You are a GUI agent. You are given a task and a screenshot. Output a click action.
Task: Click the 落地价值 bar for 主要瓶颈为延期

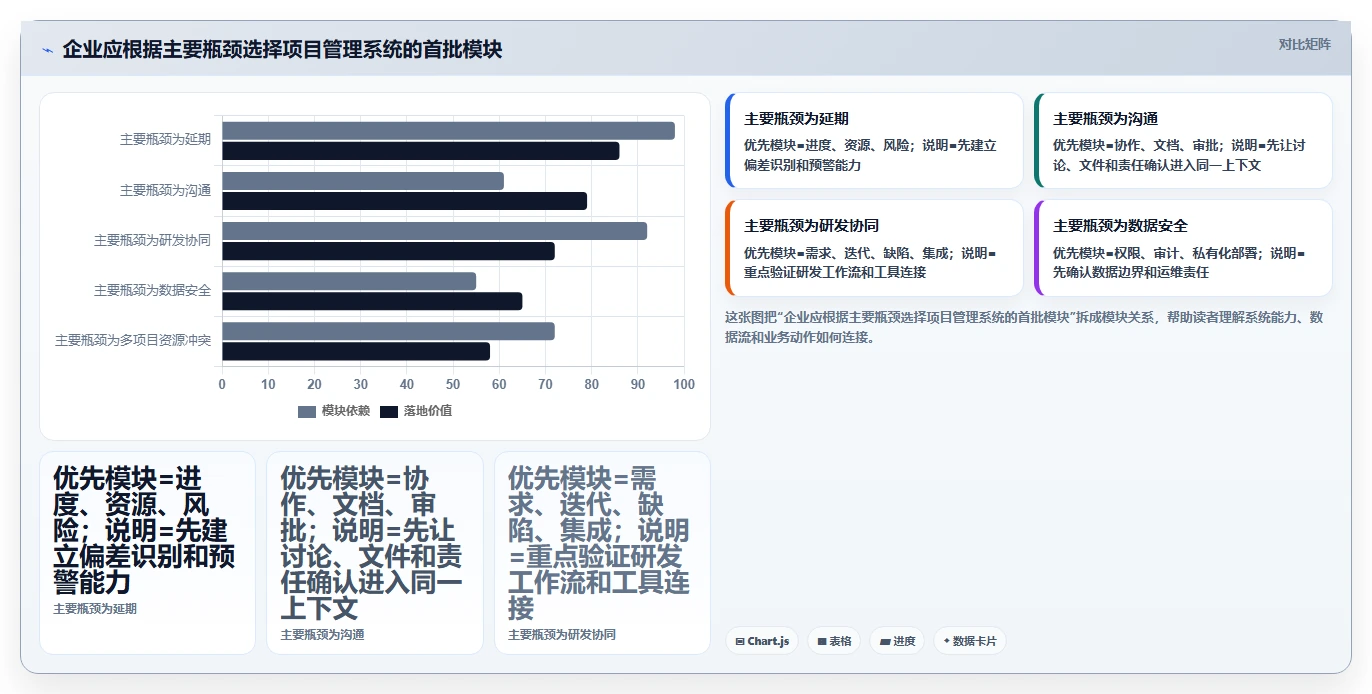point(420,151)
